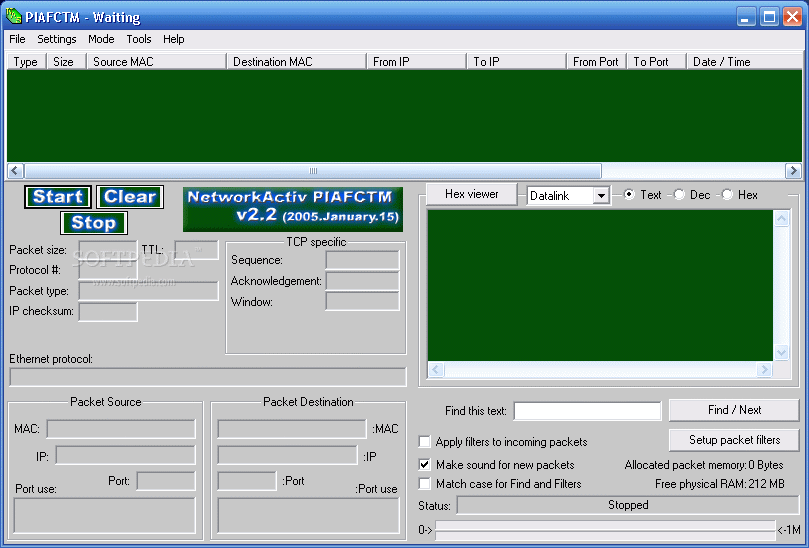The image size is (809, 548).
Task: Sort by To IP column header
Action: [516, 61]
